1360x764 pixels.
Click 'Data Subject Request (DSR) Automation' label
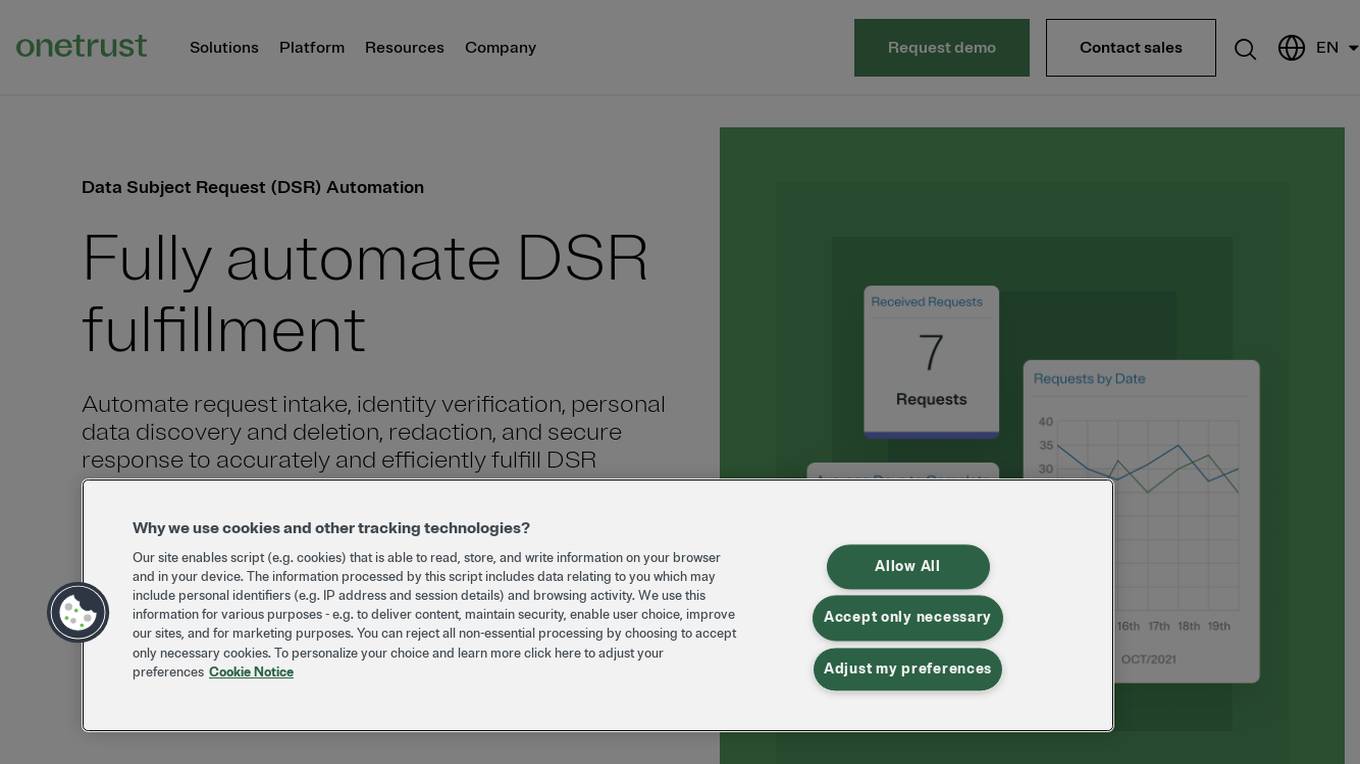253,187
